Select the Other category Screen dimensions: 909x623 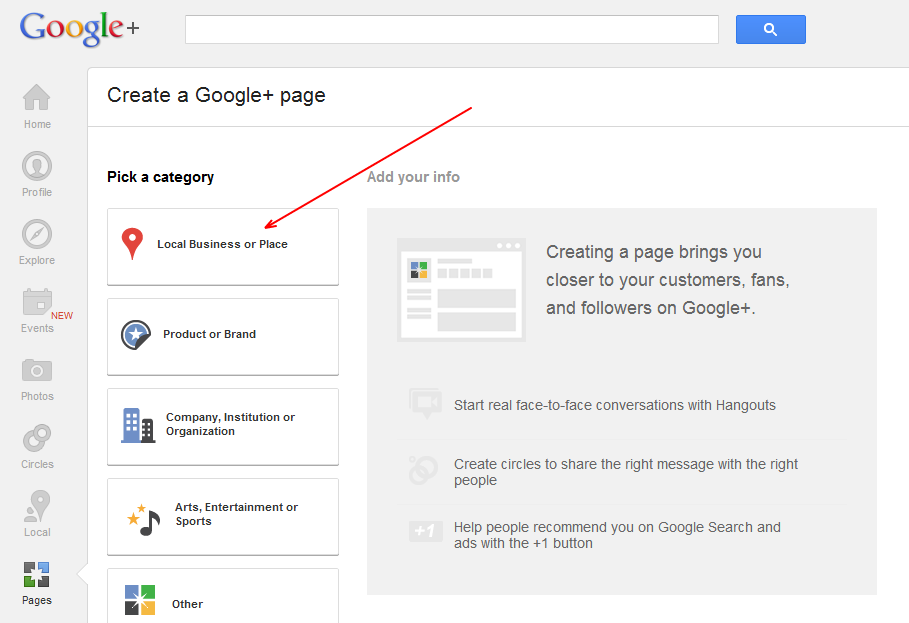(x=223, y=600)
